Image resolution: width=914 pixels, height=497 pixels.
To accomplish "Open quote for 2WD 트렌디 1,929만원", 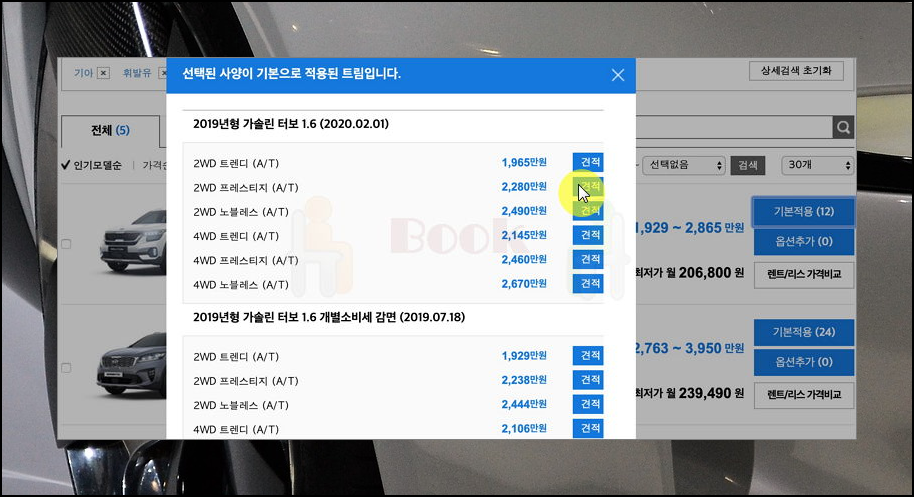I will click(x=588, y=355).
